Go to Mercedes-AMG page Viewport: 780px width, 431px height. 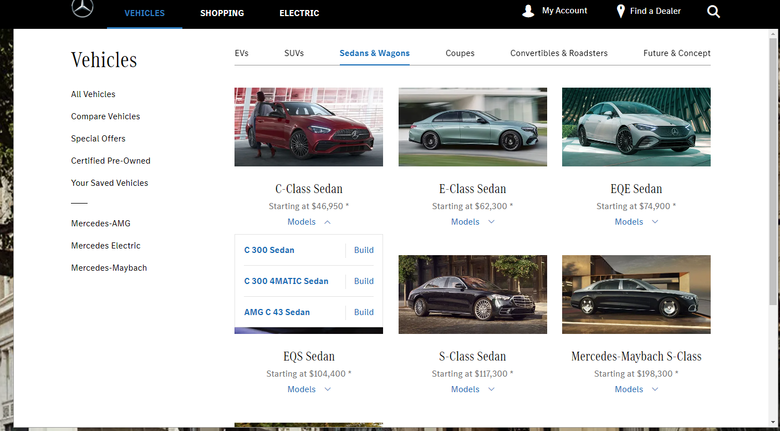pos(100,223)
